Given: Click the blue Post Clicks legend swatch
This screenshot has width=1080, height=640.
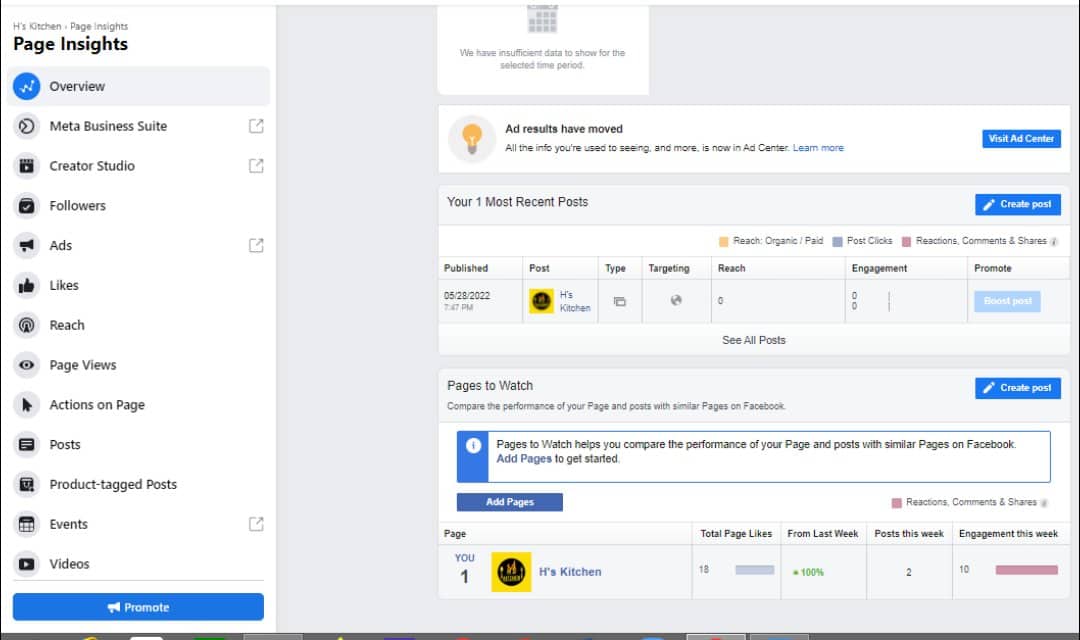Looking at the screenshot, I should [x=838, y=242].
